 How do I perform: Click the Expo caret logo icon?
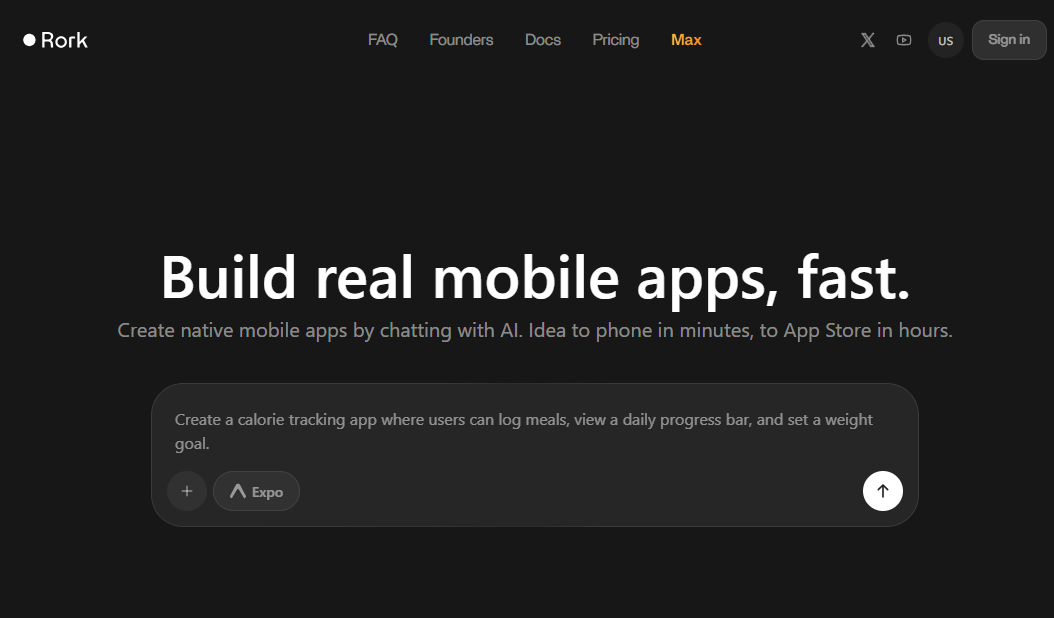(x=237, y=492)
